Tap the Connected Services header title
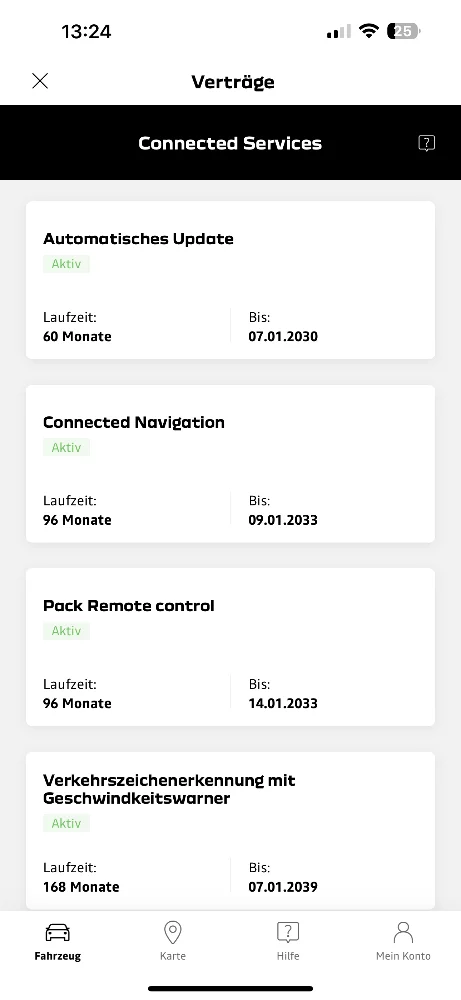 [230, 143]
